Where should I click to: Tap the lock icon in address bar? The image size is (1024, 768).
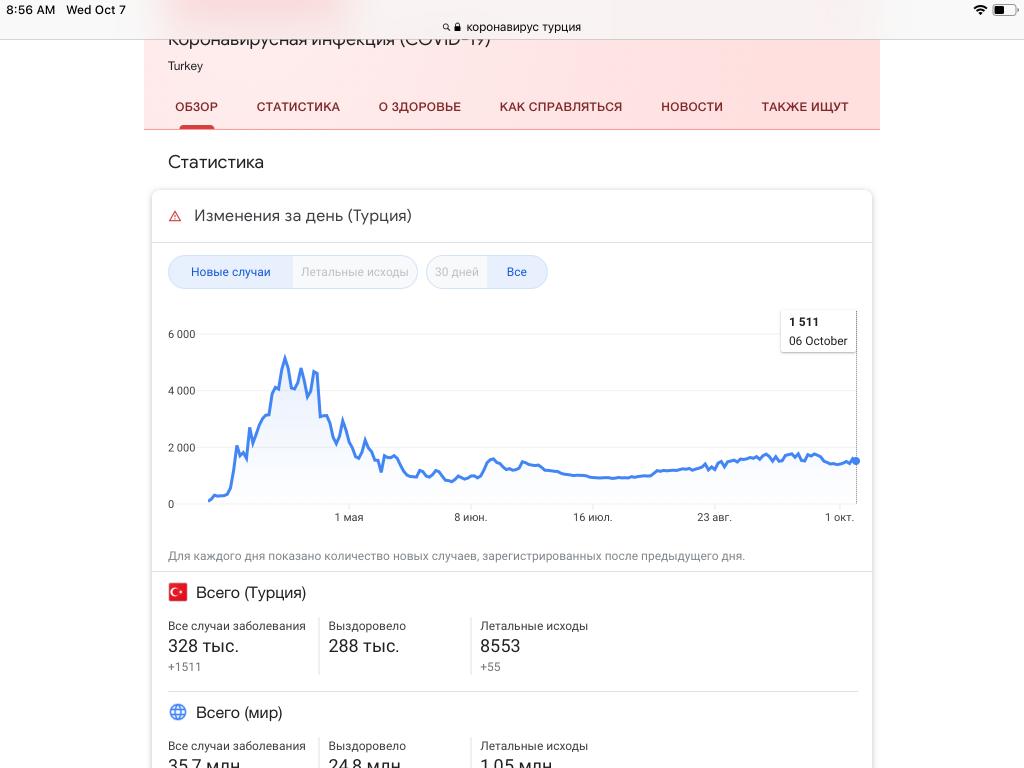(457, 28)
